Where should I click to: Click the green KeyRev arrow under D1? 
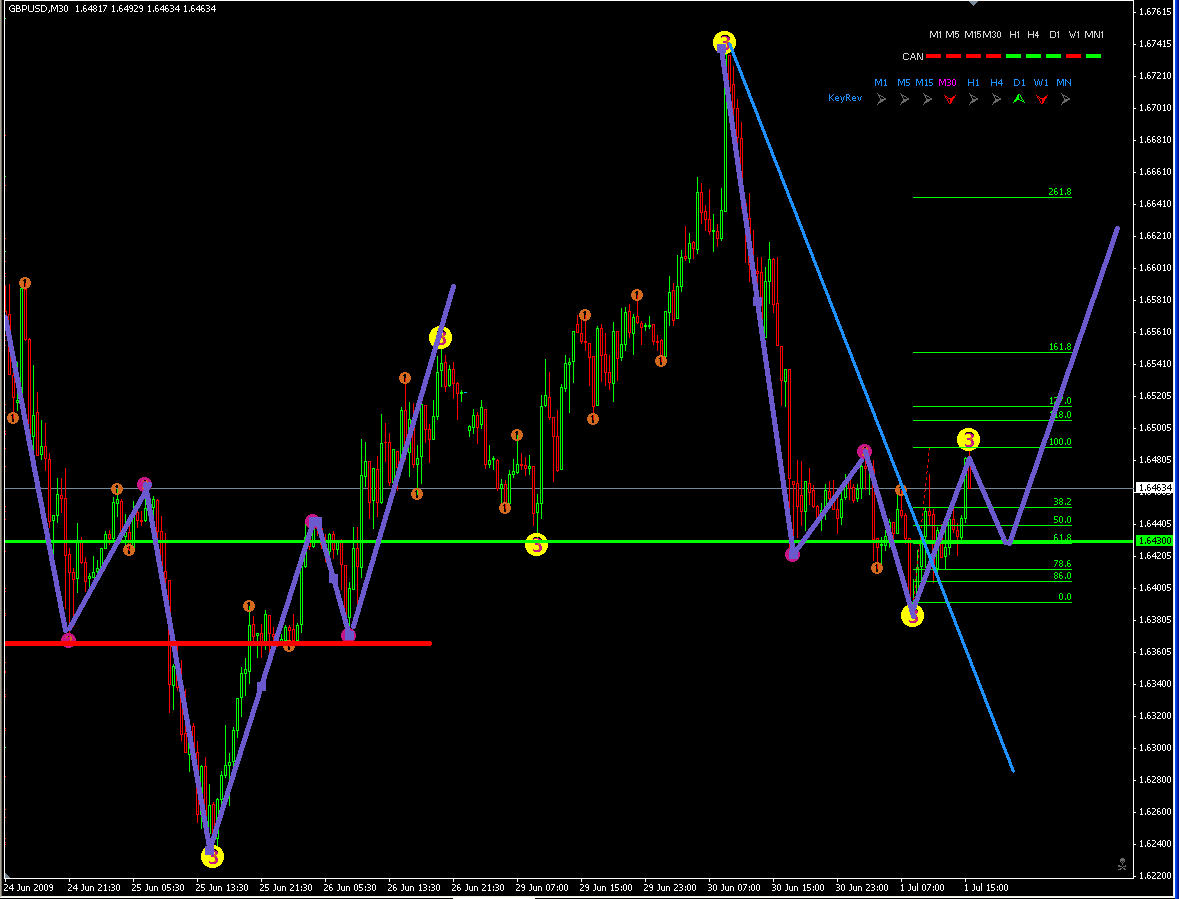(1019, 98)
